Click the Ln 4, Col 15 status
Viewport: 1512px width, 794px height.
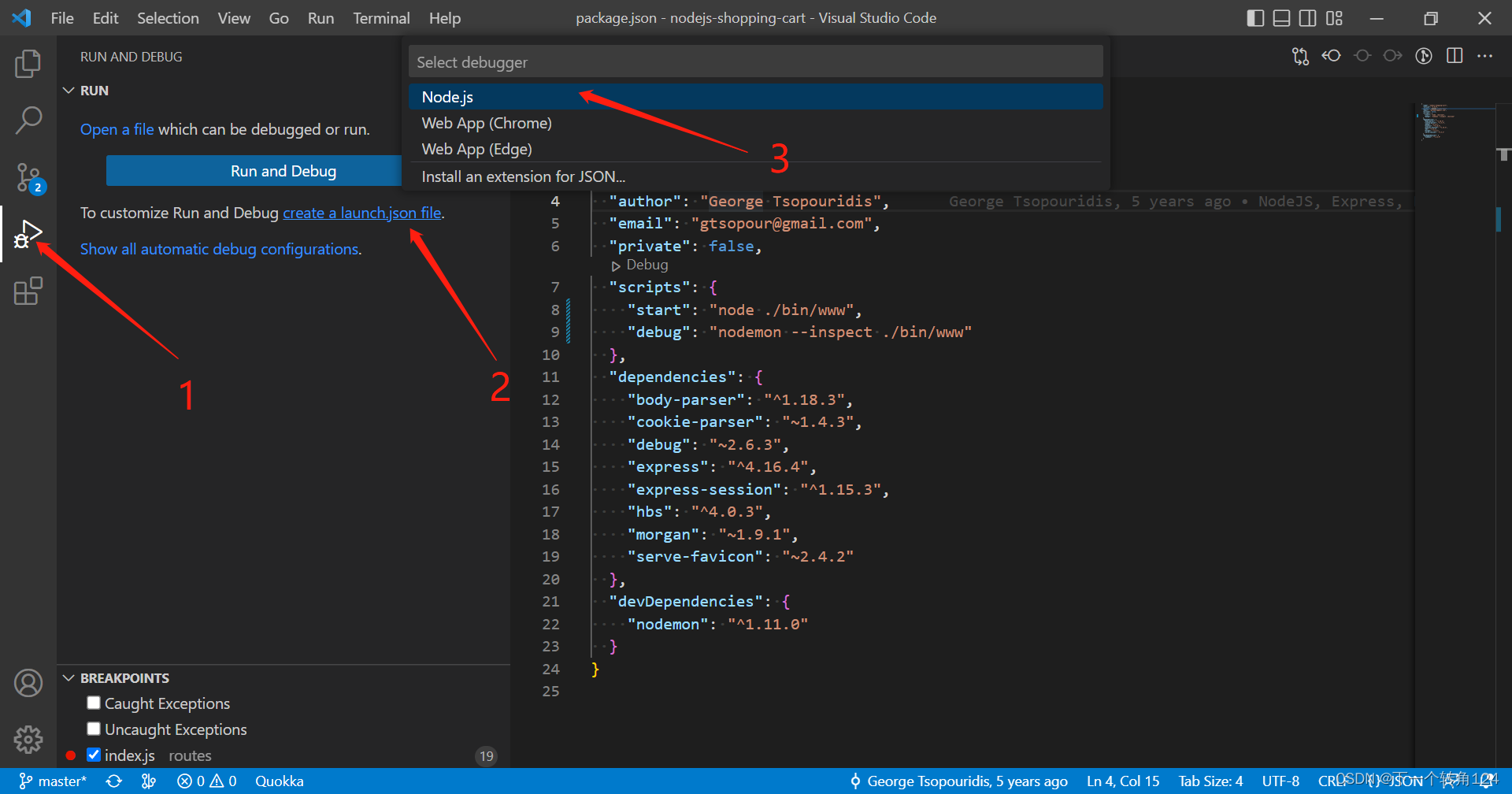[1123, 781]
